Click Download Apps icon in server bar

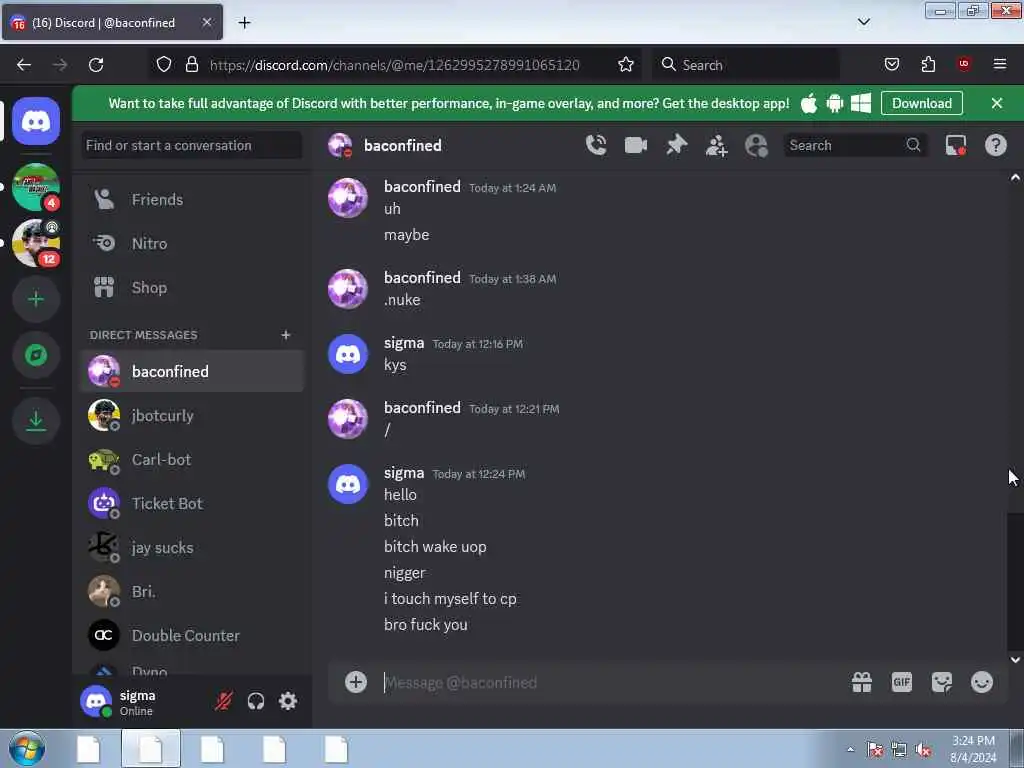(36, 421)
